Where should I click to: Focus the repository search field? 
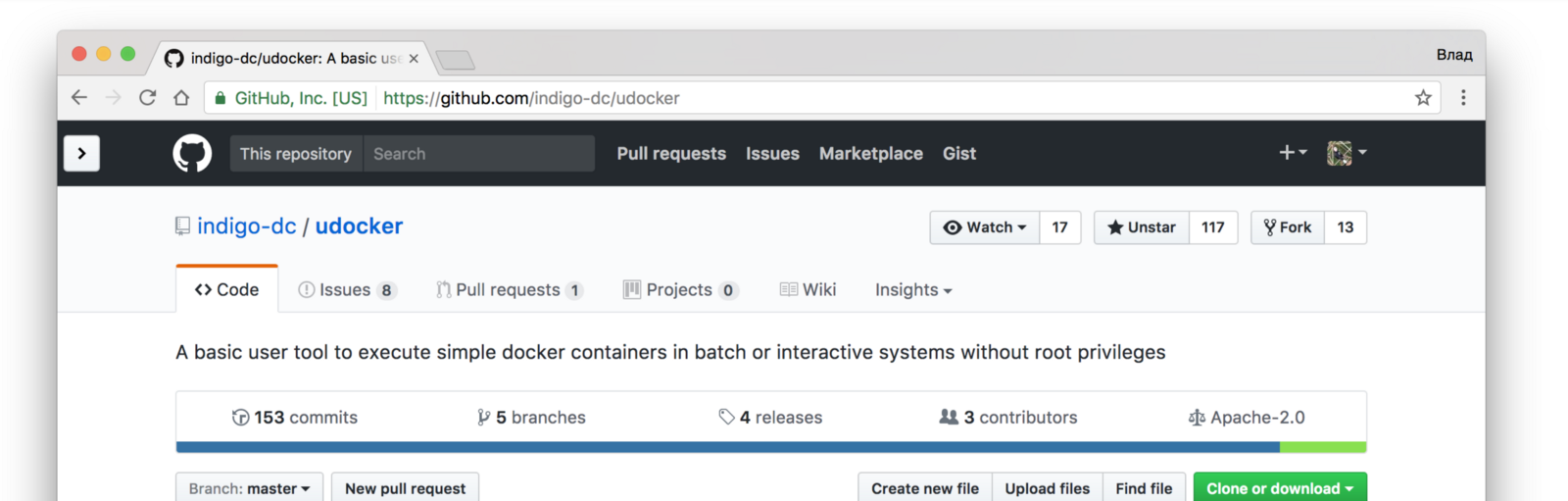click(x=478, y=154)
